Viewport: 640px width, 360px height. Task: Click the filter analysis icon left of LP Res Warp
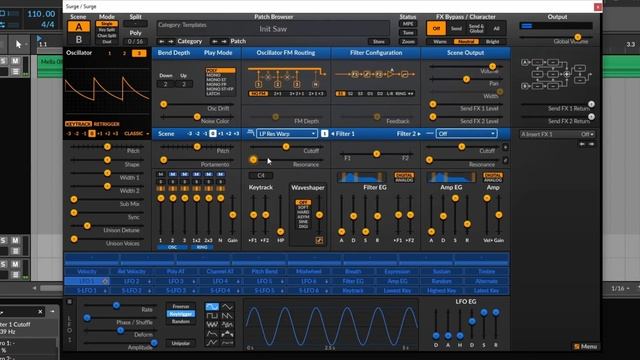(x=251, y=133)
